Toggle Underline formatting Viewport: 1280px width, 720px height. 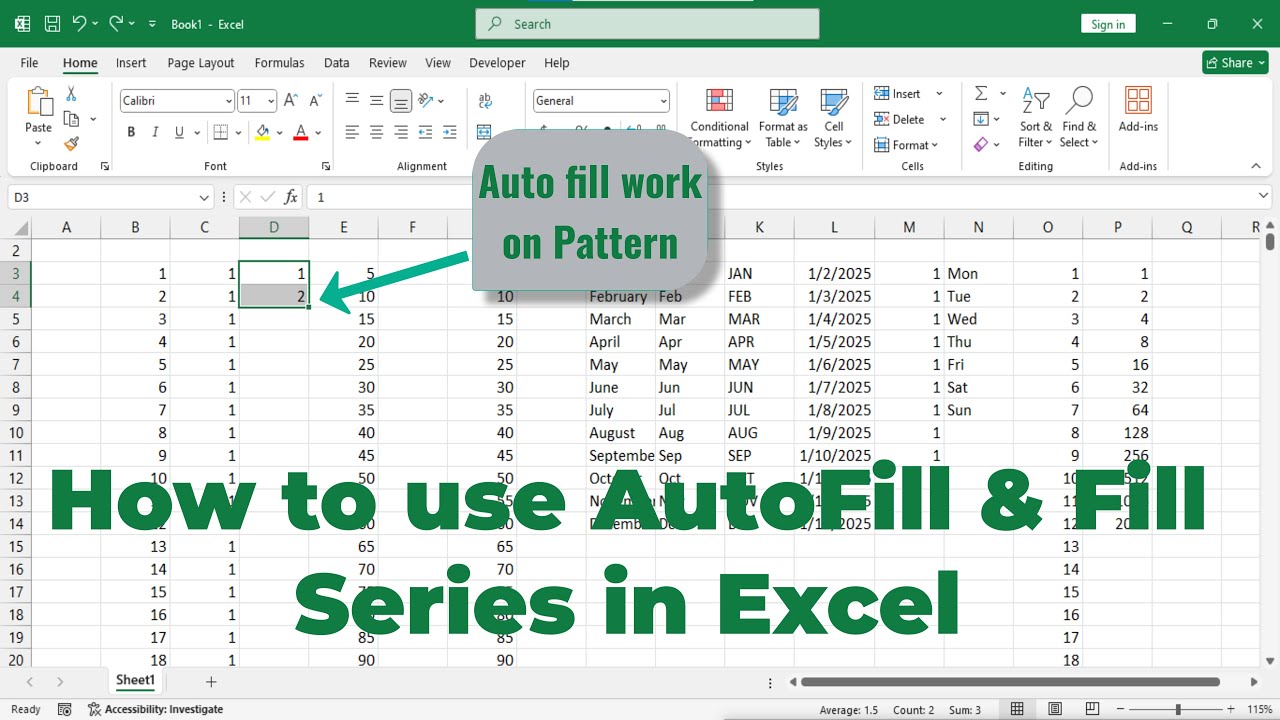click(179, 132)
